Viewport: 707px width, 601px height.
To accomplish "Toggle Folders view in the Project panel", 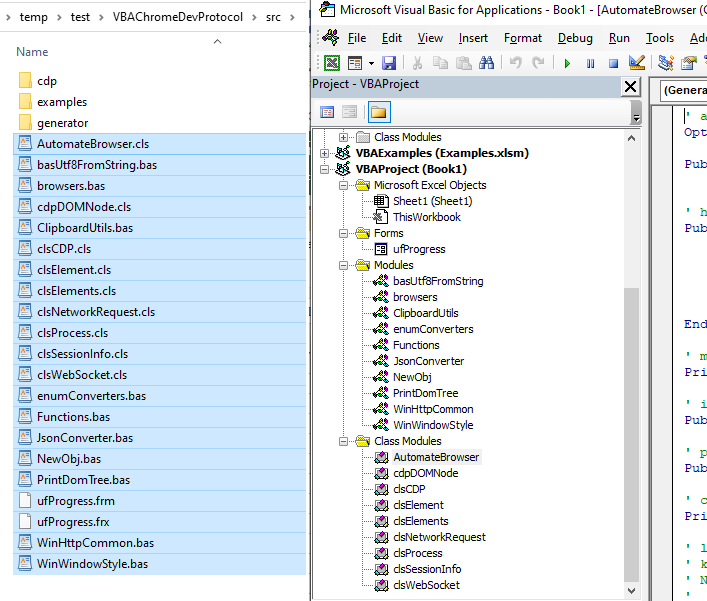I will click(379, 112).
